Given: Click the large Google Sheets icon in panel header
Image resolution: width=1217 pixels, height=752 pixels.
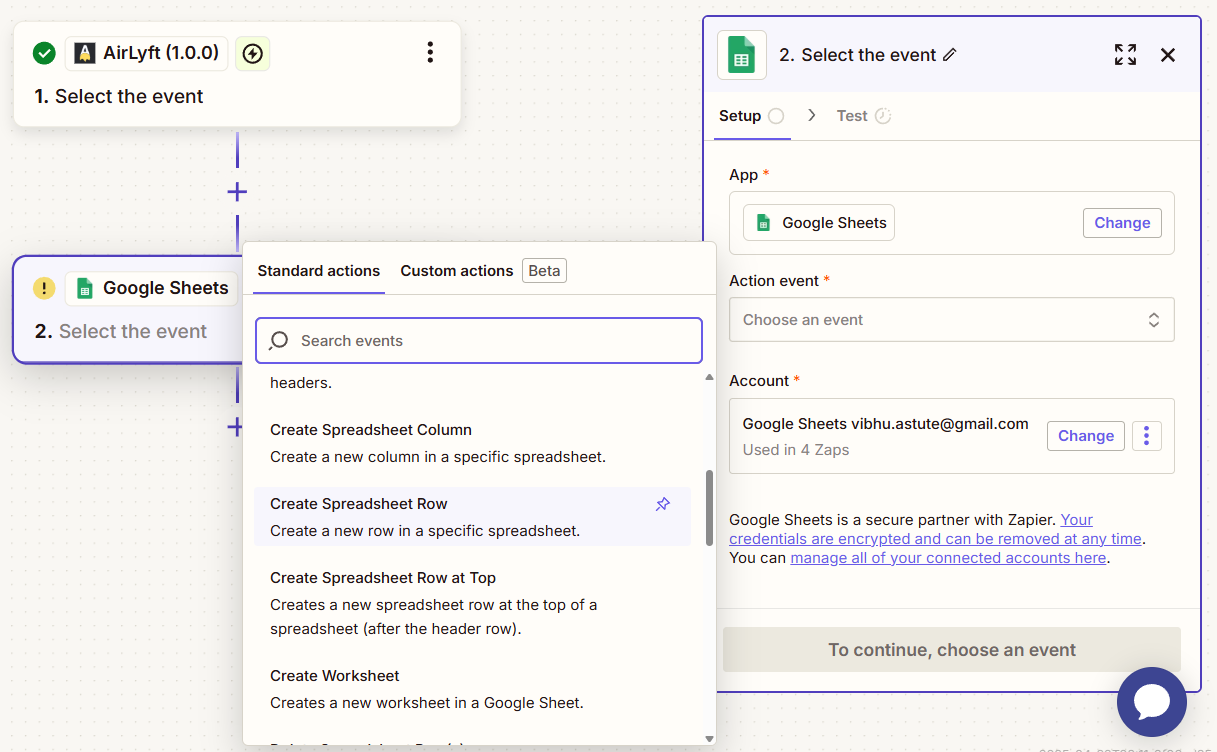Looking at the screenshot, I should (742, 55).
